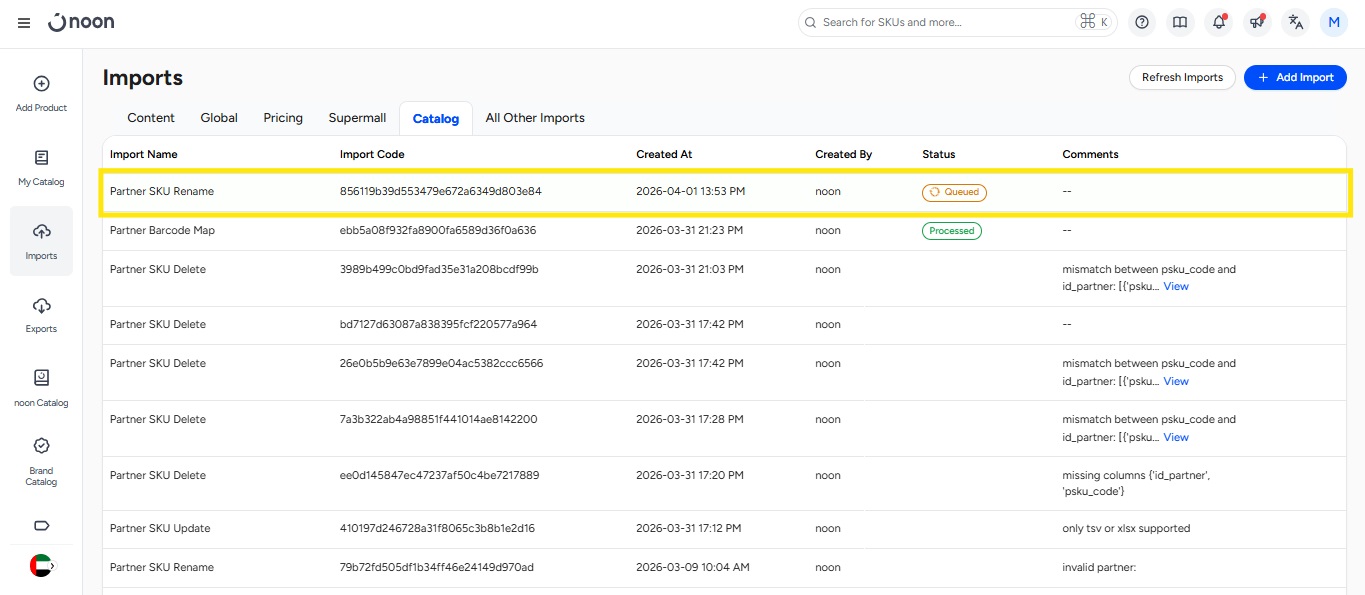Viewport: 1365px width, 595px height.
Task: Open the hamburger menu
Action: pyautogui.click(x=24, y=23)
